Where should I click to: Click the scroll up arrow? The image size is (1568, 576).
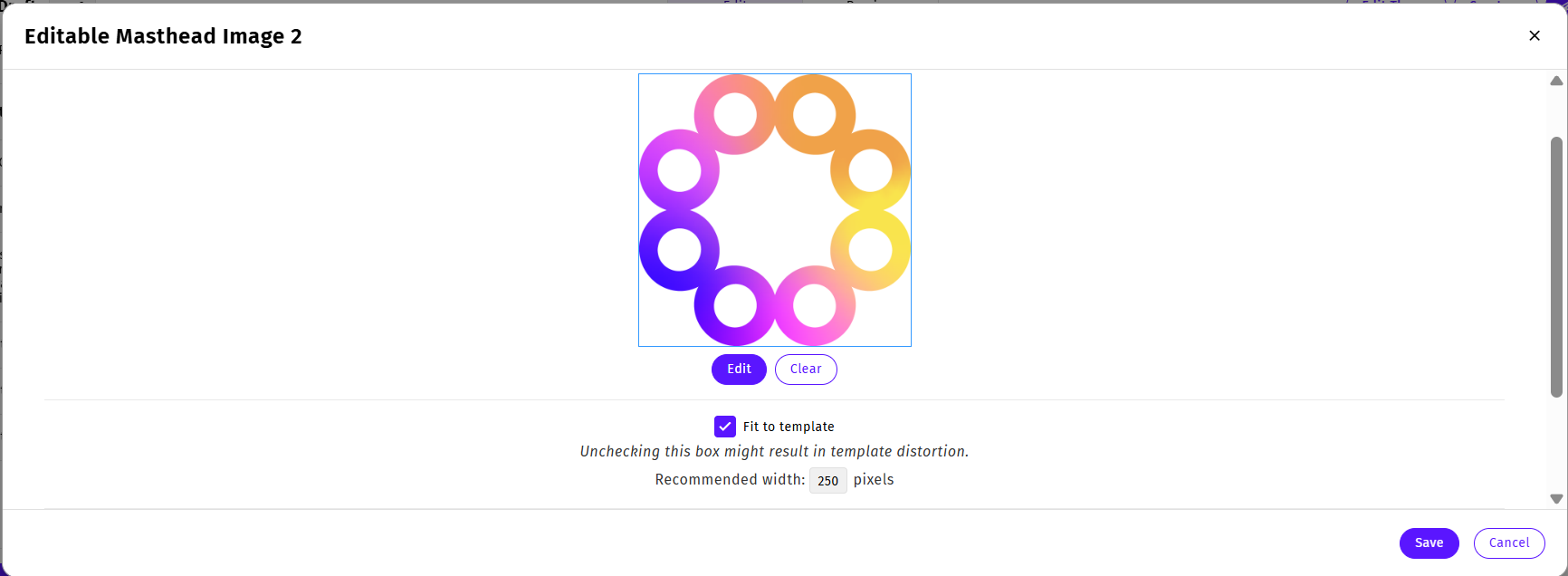click(x=1556, y=81)
